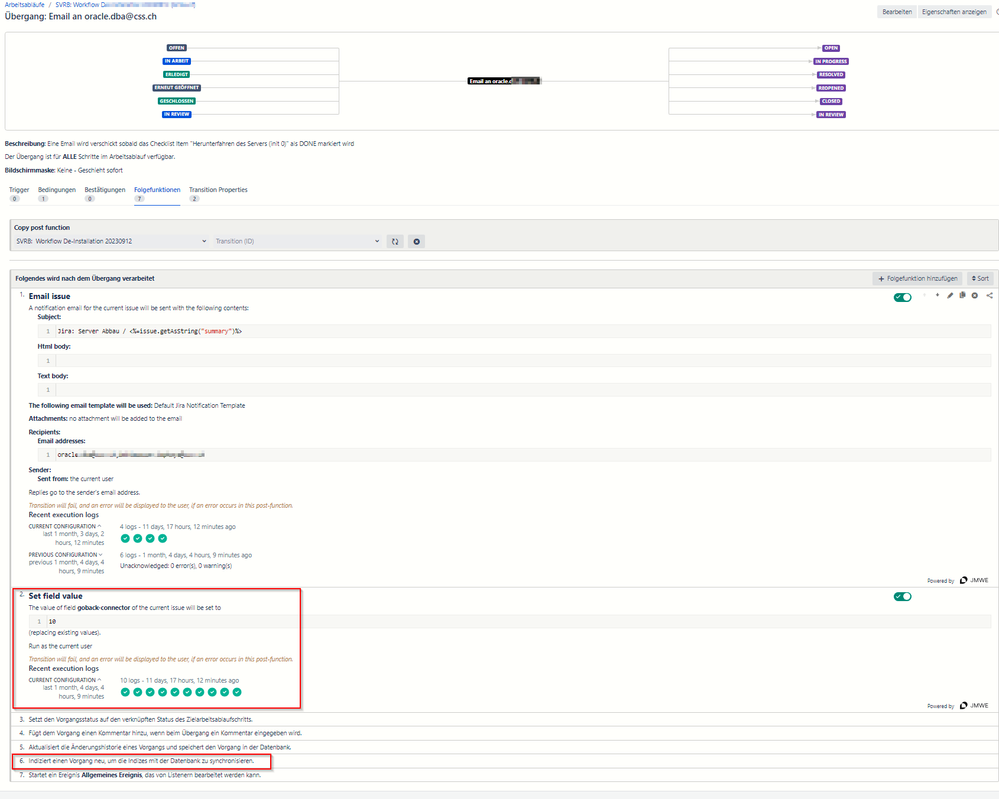The image size is (999, 799).
Task: Select row 3 'Setzt den Vorgangsstatus'
Action: click(x=504, y=719)
